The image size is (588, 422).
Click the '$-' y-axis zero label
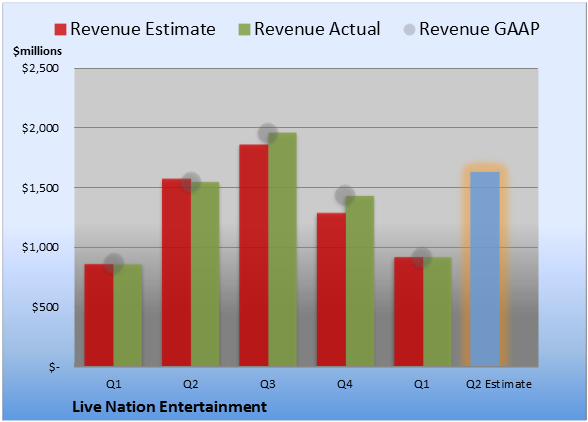54,367
